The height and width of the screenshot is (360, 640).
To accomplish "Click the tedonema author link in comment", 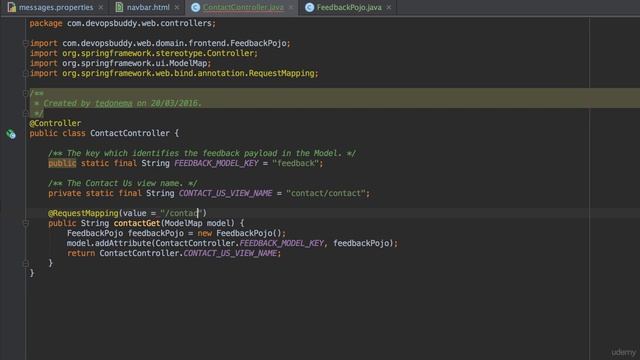I will (x=114, y=103).
